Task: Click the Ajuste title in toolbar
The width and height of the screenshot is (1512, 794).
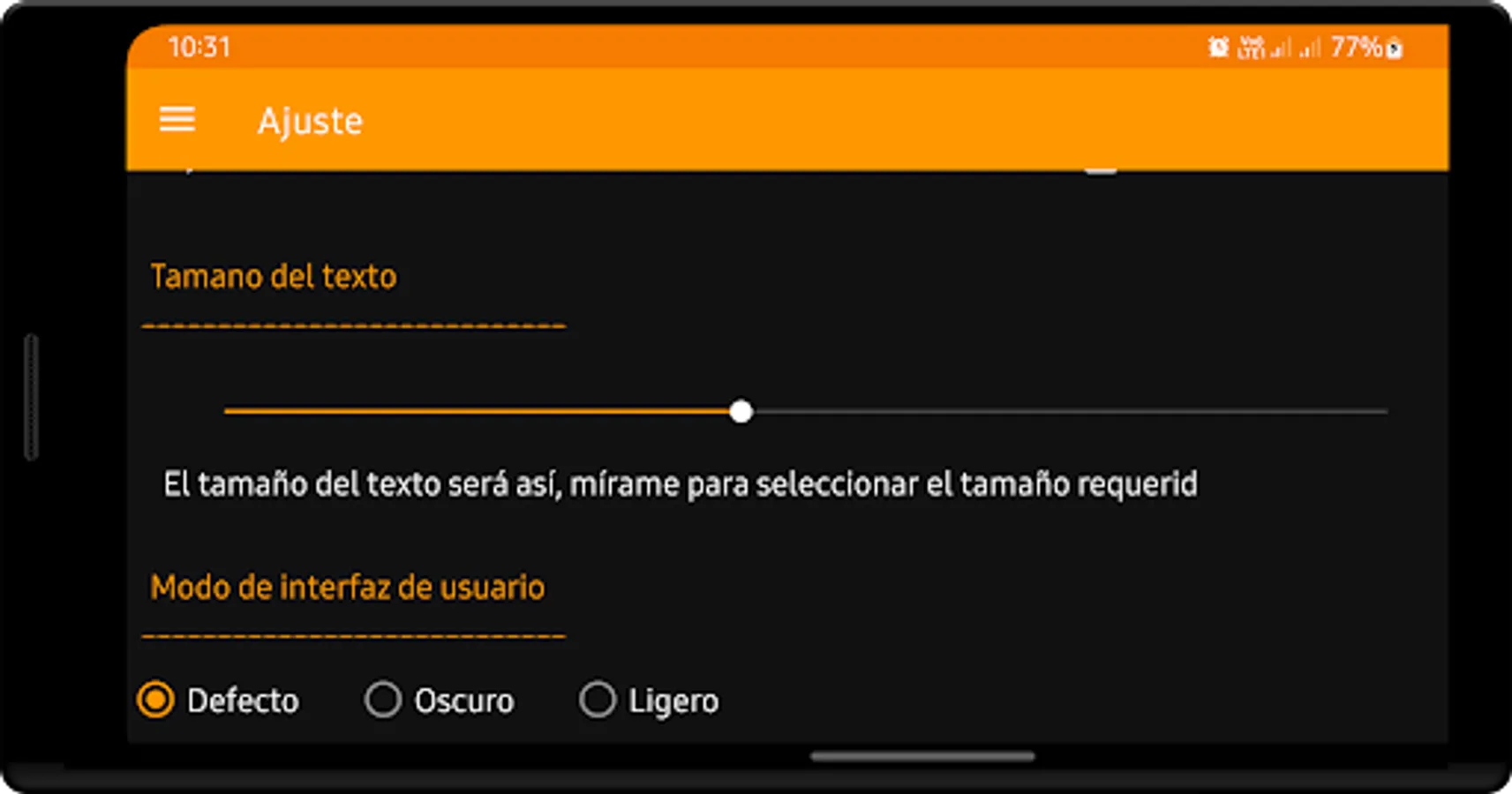Action: click(310, 121)
